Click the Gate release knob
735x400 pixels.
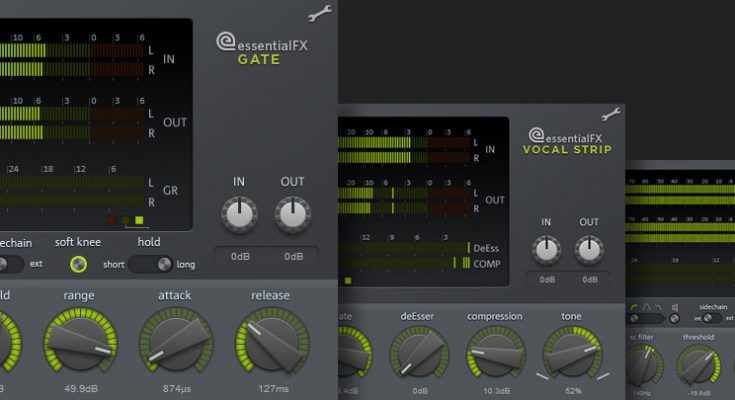coord(271,340)
